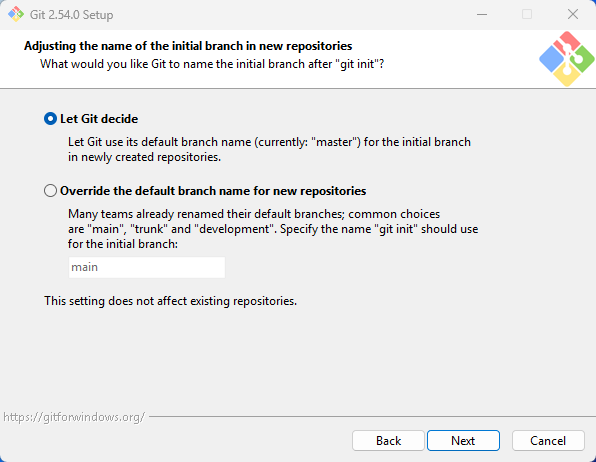Cancel the Git installation

point(548,441)
